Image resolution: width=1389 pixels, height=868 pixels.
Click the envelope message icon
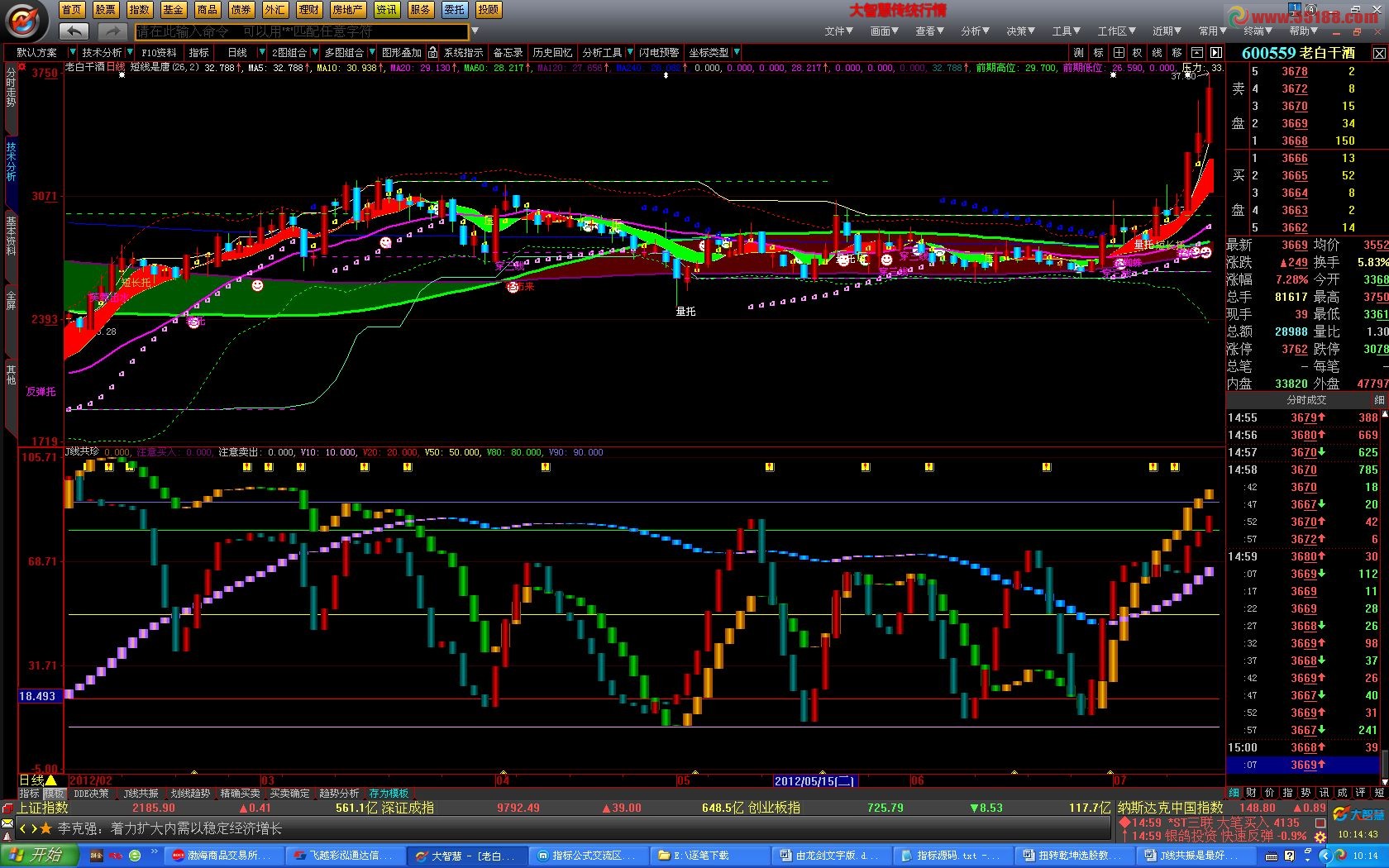(x=7, y=823)
